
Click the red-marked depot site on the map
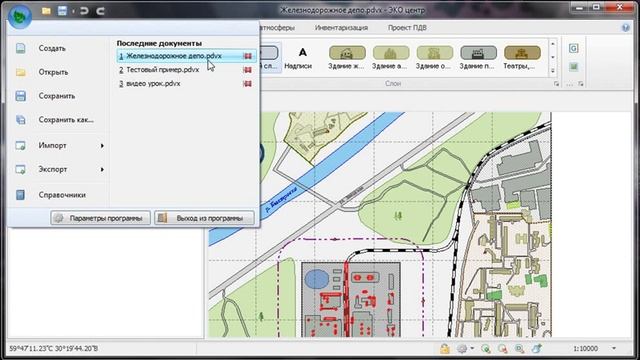coord(351,300)
